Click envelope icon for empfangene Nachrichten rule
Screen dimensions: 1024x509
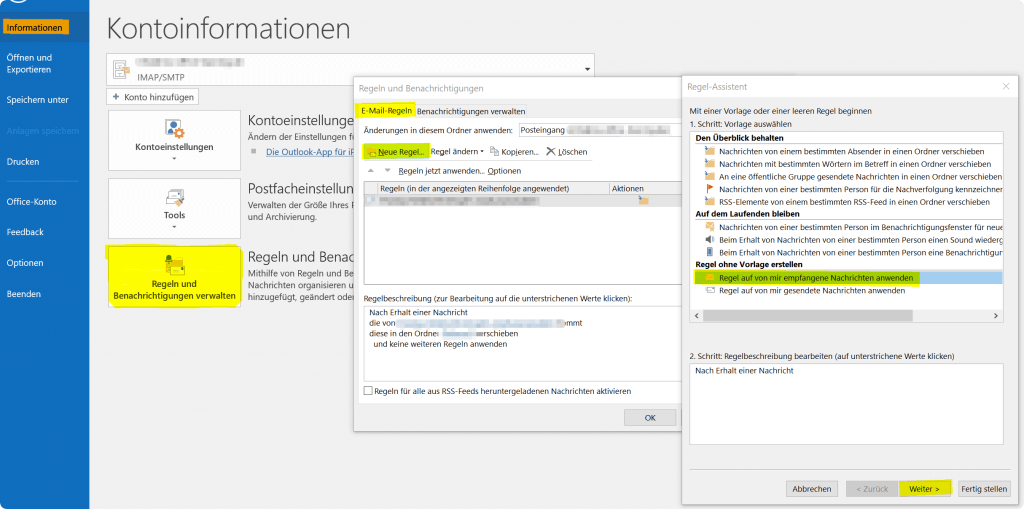710,278
